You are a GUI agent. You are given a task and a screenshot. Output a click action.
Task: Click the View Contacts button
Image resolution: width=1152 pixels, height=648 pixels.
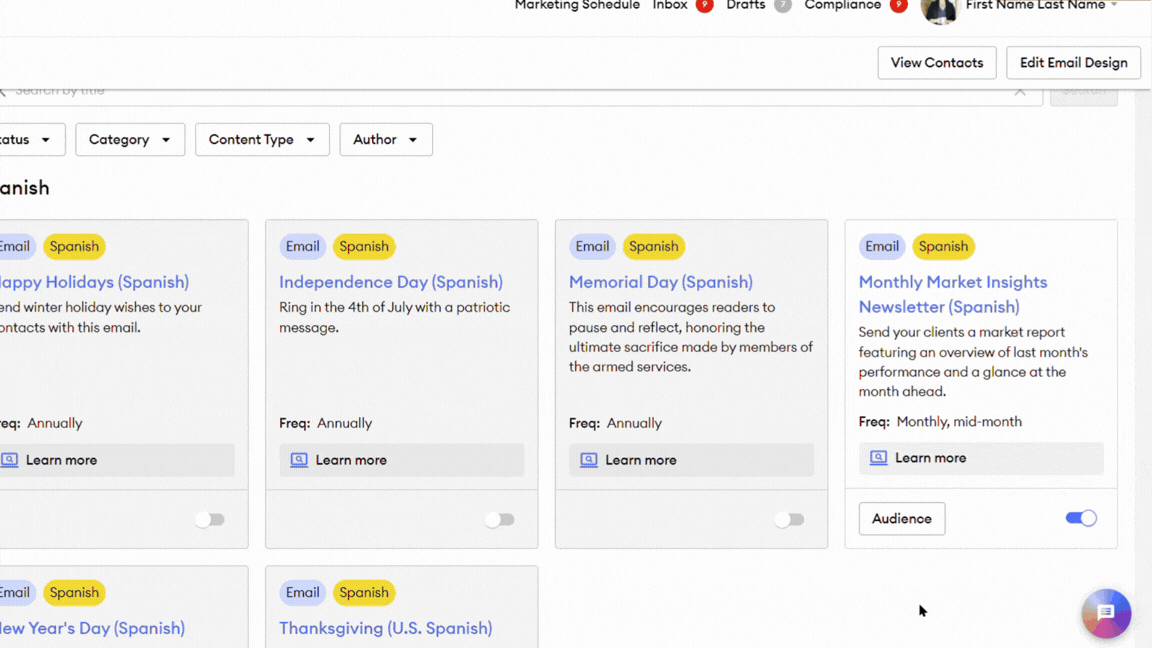pyautogui.click(x=936, y=63)
